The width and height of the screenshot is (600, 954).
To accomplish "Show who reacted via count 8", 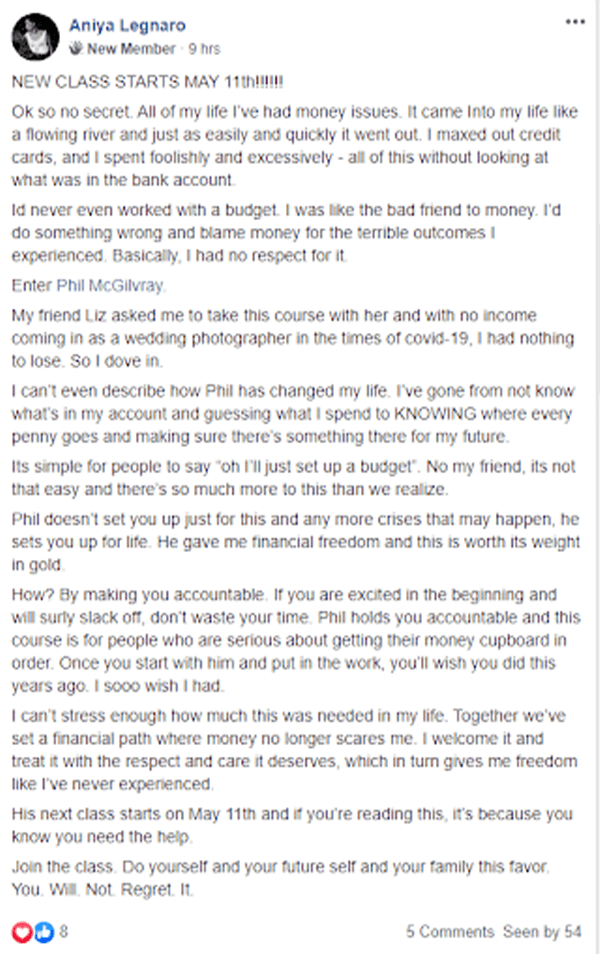I will 63,931.
